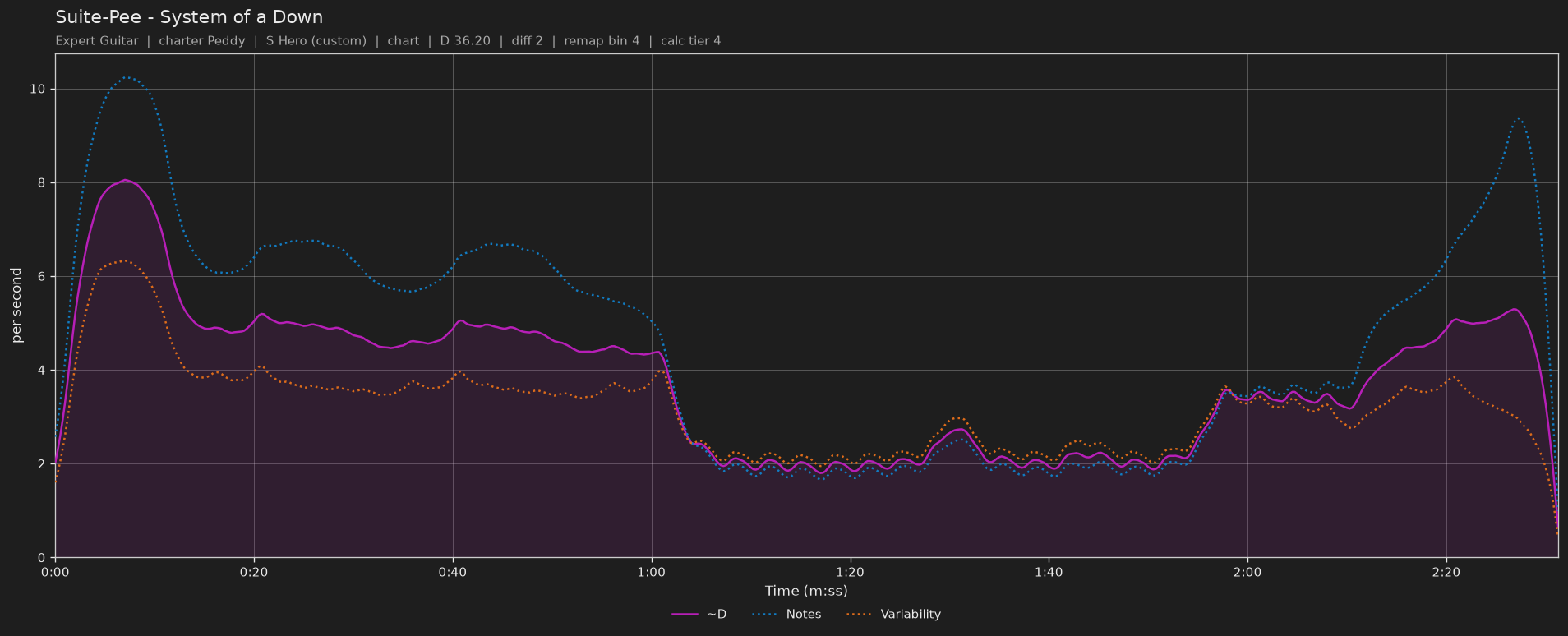Click 'diff 2' in the subtitle

pyautogui.click(x=528, y=41)
